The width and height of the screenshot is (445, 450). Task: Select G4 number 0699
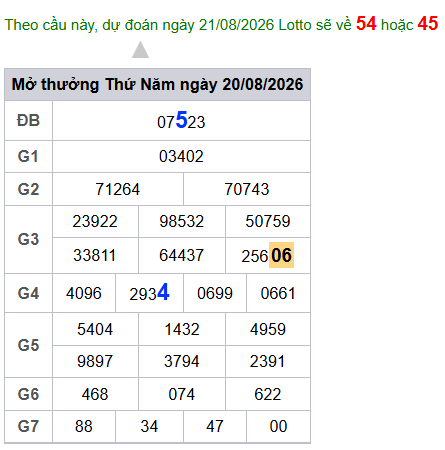215,293
